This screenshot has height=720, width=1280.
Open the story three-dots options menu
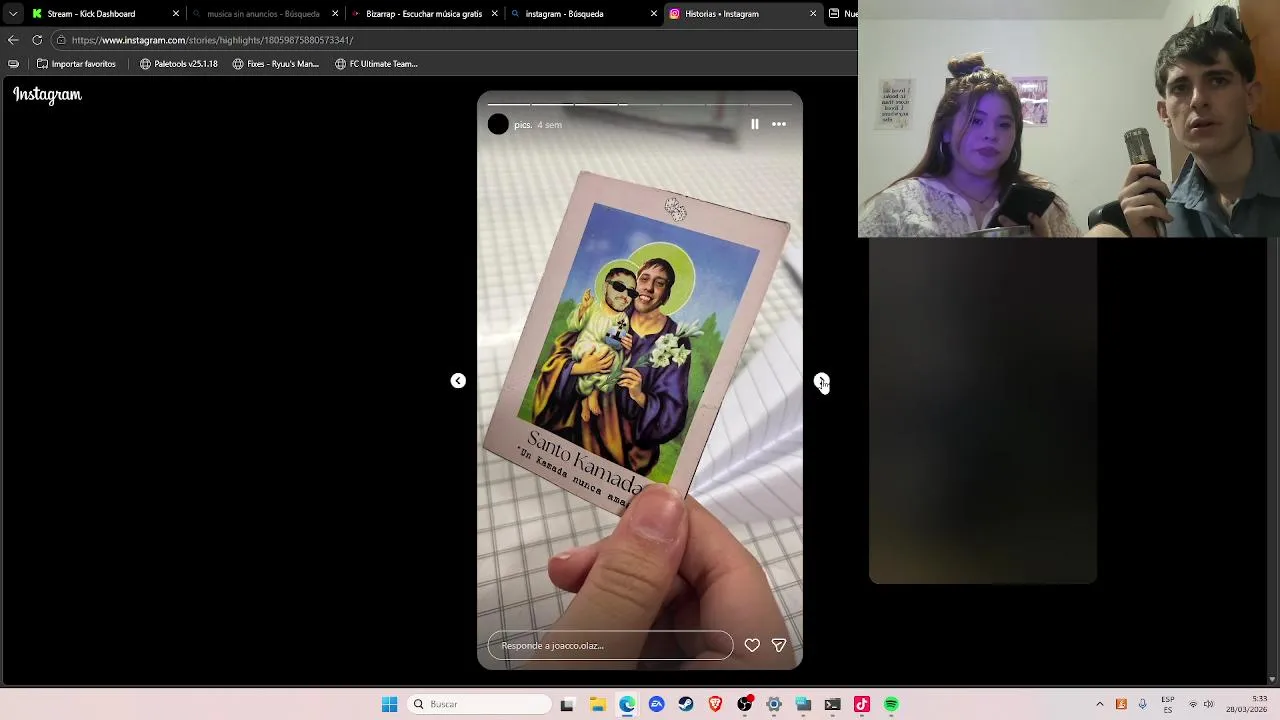779,124
